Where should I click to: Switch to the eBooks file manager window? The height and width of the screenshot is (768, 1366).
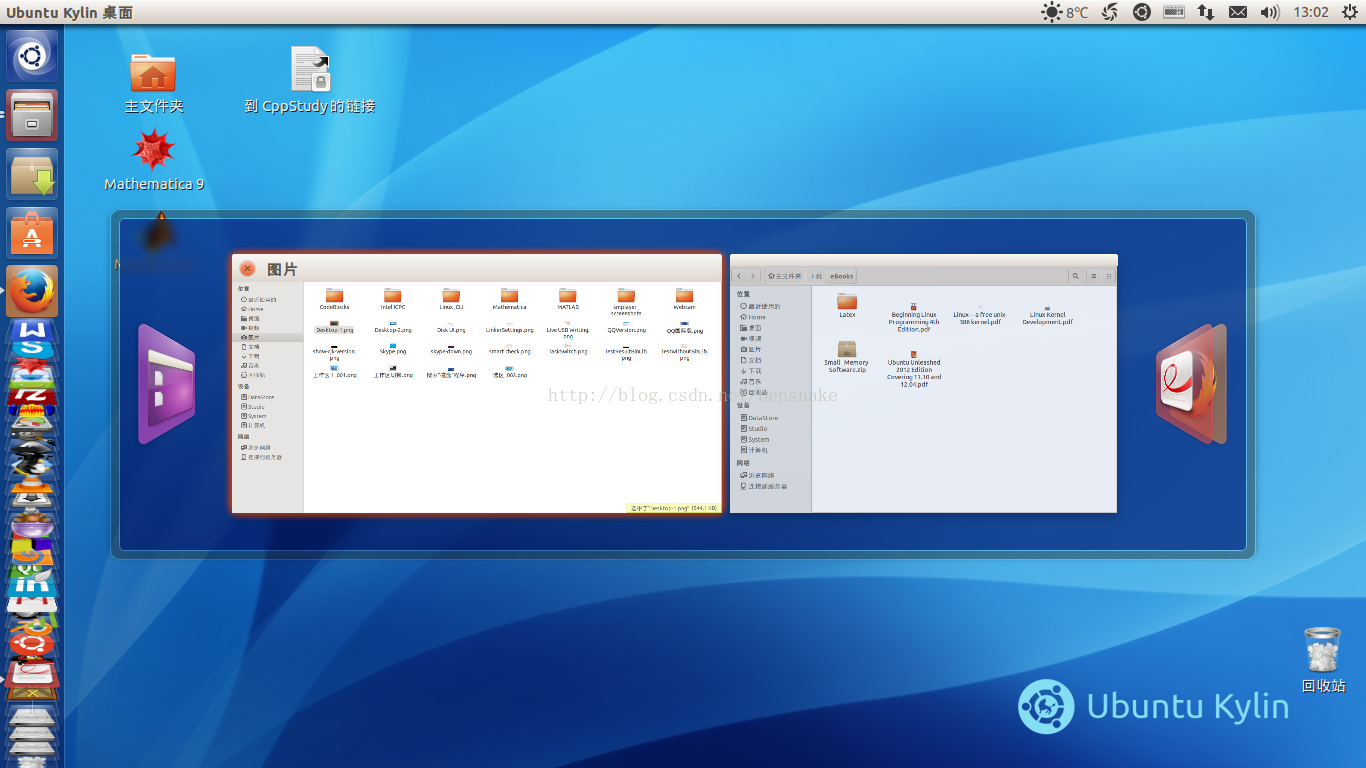923,385
